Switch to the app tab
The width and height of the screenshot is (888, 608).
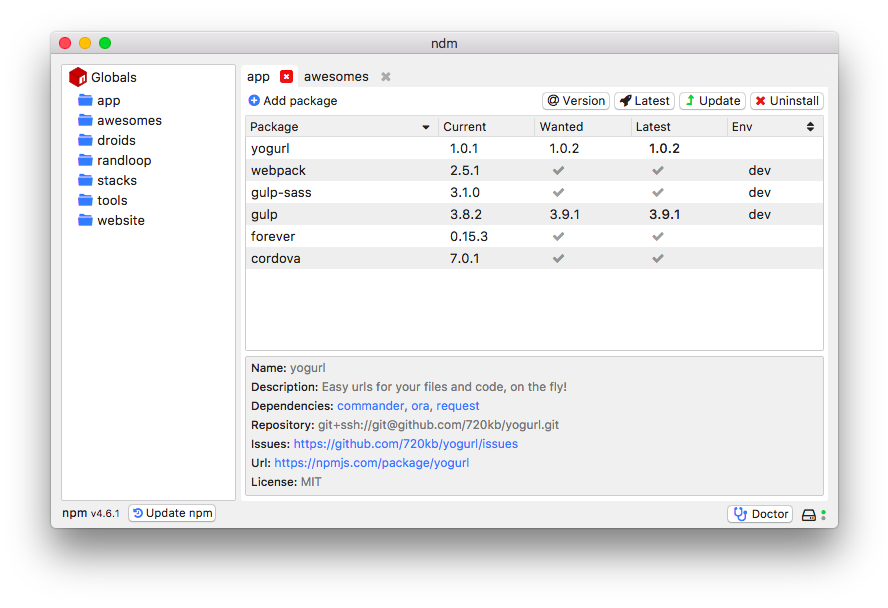(258, 76)
